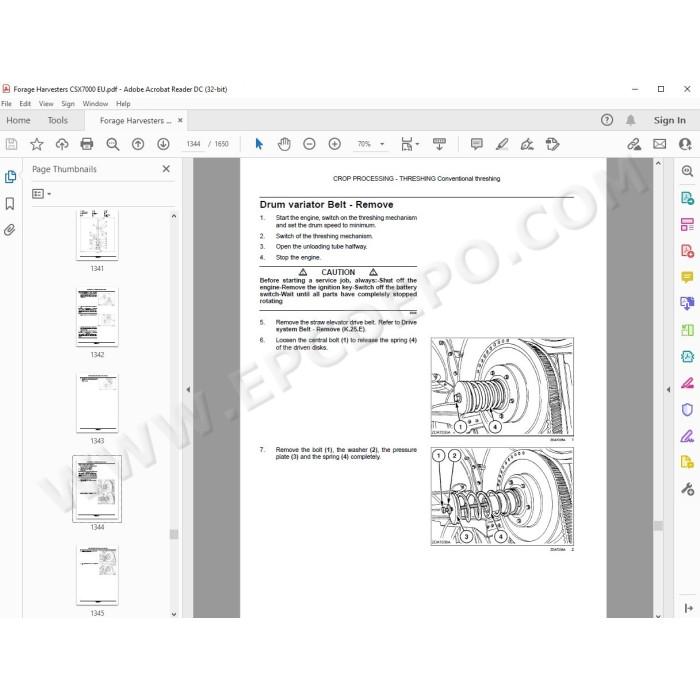Zoom out with the minus icon
The width and height of the screenshot is (700, 700).
(x=309, y=144)
